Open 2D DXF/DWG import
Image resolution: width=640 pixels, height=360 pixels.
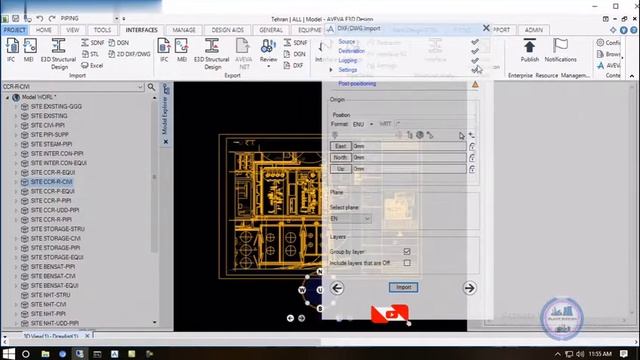pyautogui.click(x=129, y=54)
